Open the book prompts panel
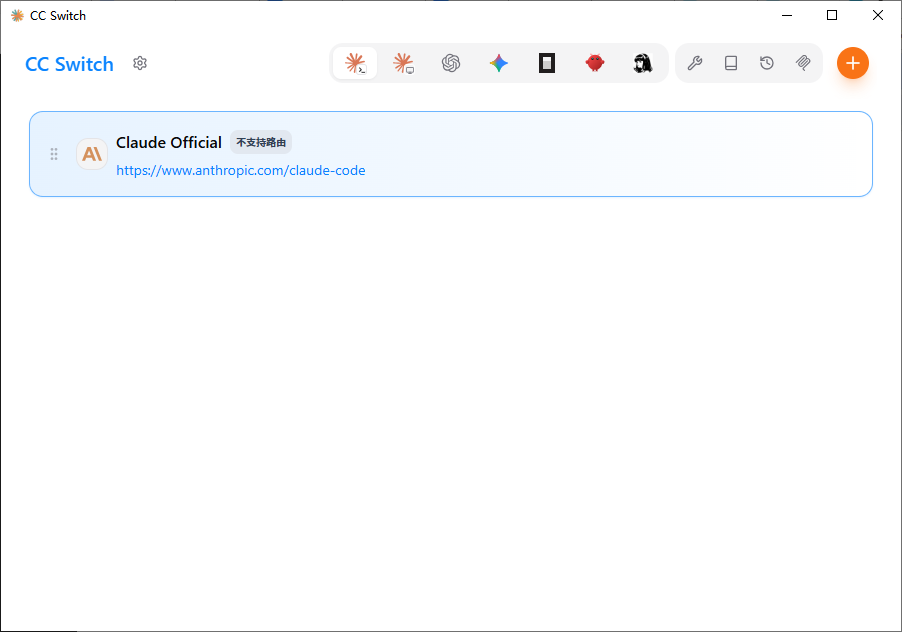Viewport: 902px width, 632px height. [731, 63]
